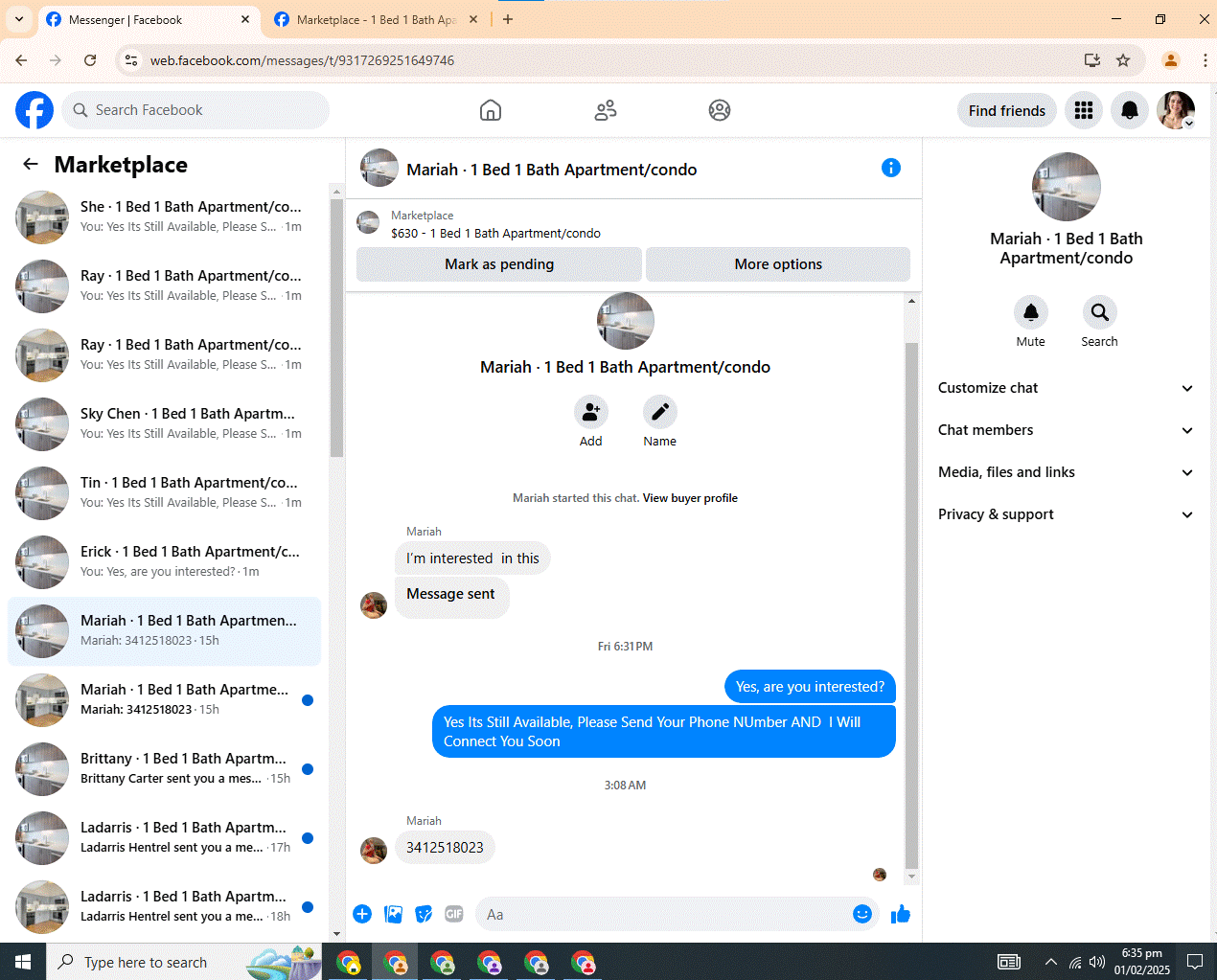Open volume control in system tray

(x=1097, y=962)
